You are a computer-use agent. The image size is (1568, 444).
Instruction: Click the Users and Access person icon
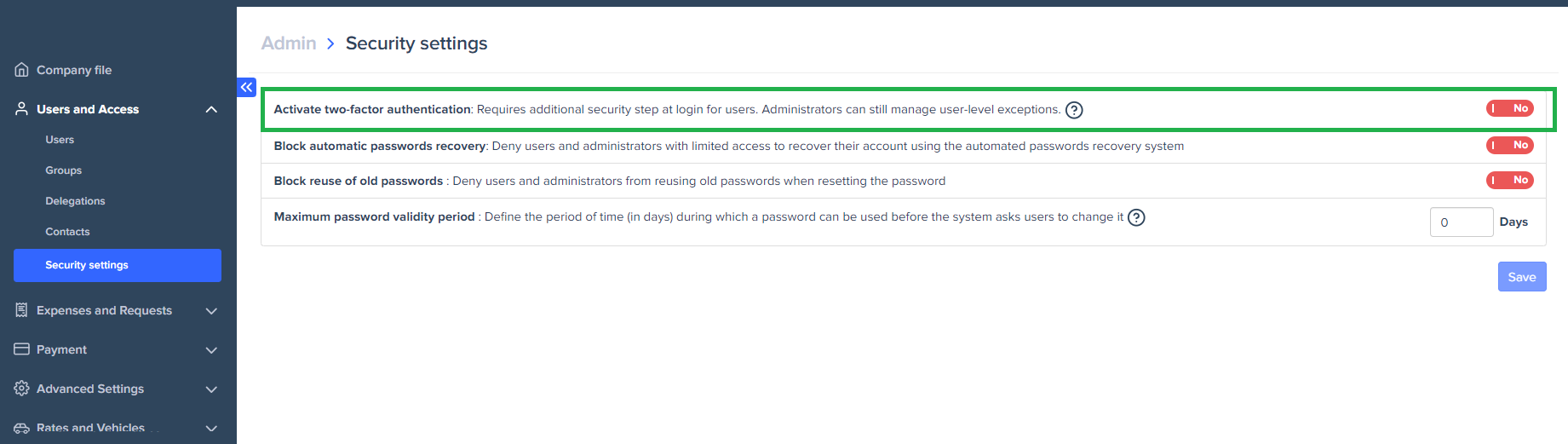coord(22,109)
